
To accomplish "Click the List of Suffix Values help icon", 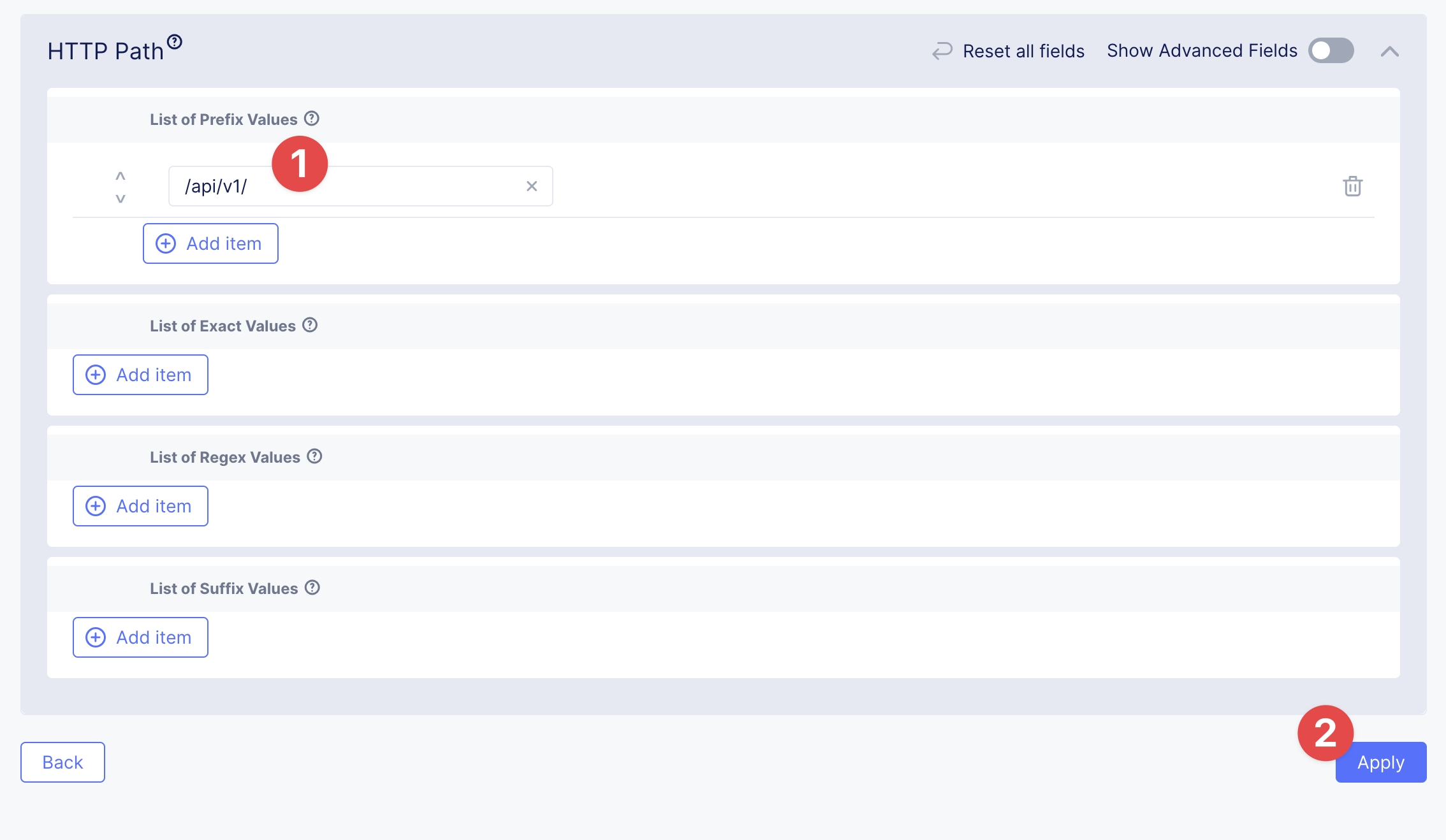I will 312,588.
